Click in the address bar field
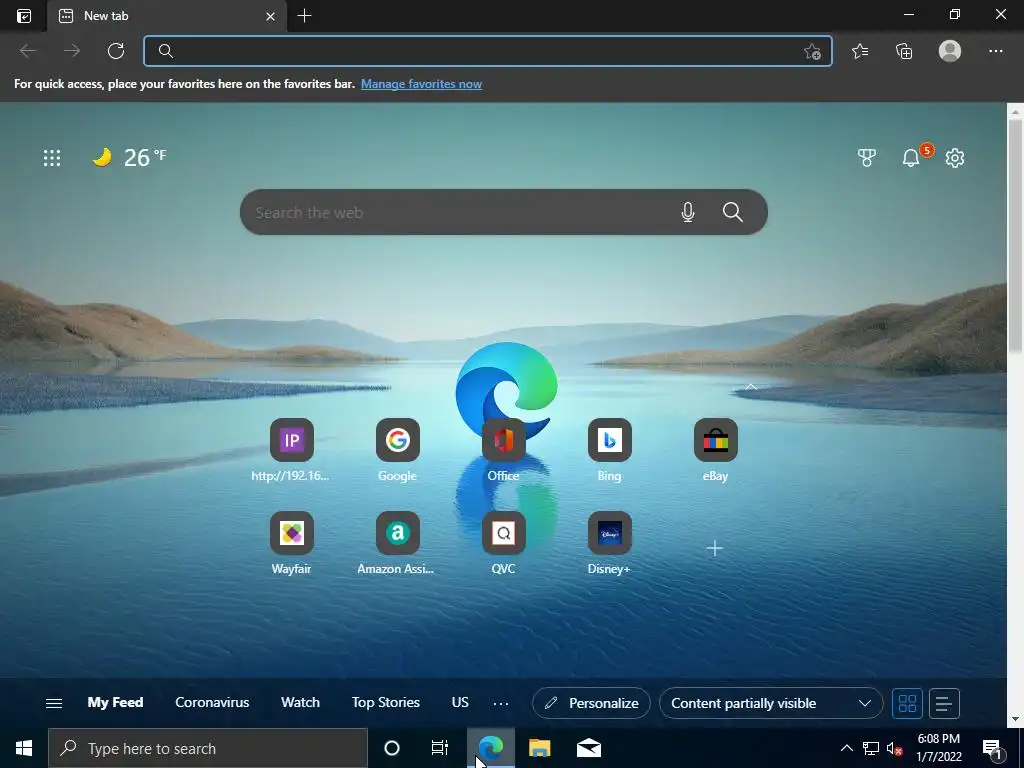 (487, 51)
